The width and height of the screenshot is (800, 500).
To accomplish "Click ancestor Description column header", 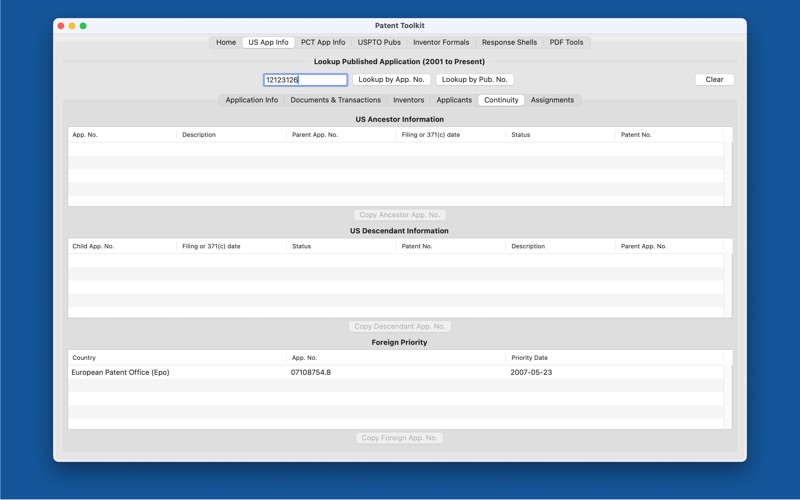I will pos(232,135).
